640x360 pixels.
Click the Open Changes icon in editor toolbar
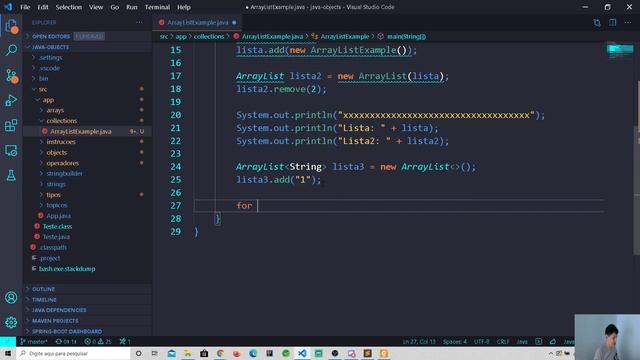(597, 22)
